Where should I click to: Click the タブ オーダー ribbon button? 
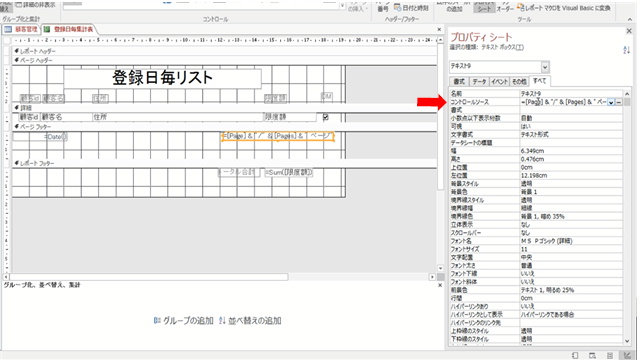point(505,7)
